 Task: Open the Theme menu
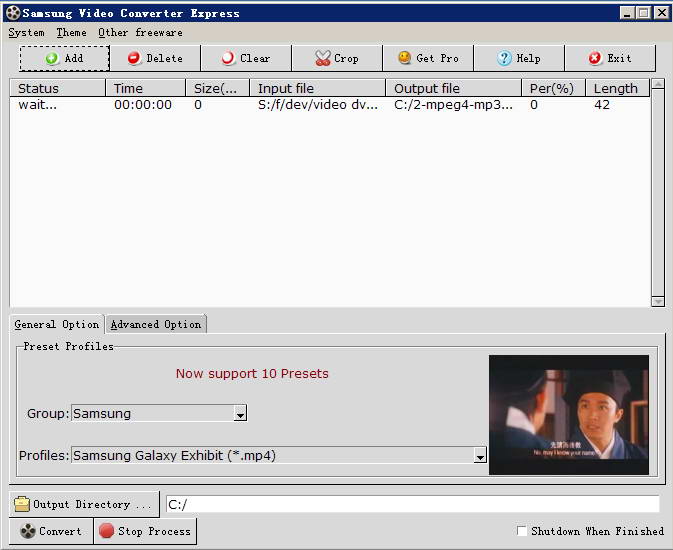point(71,33)
